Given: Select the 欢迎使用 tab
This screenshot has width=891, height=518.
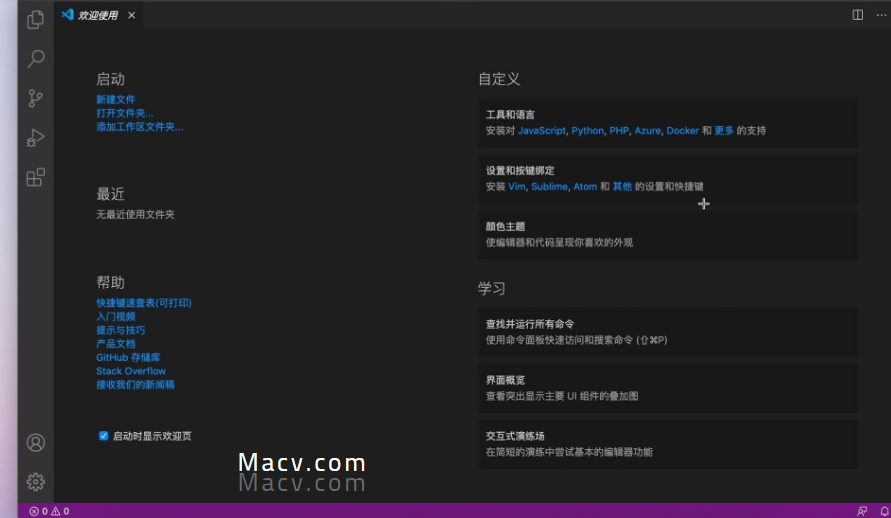Looking at the screenshot, I should [98, 15].
